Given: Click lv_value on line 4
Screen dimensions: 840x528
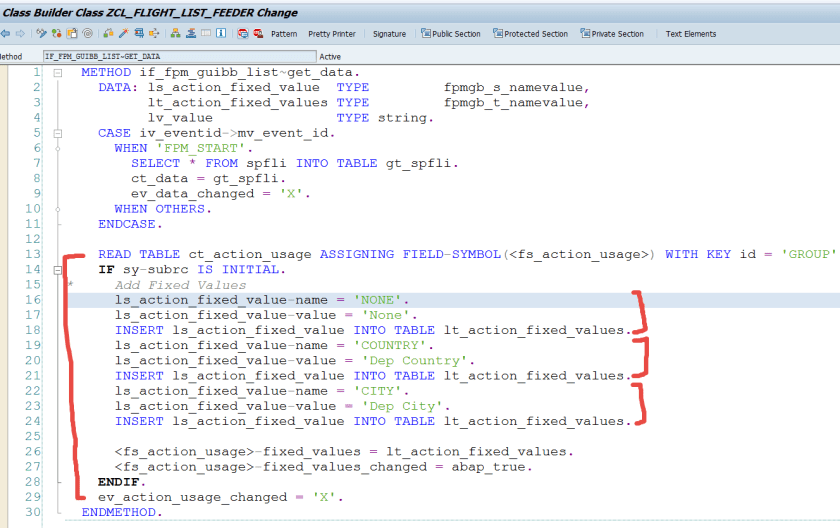Looking at the screenshot, I should [180, 118].
